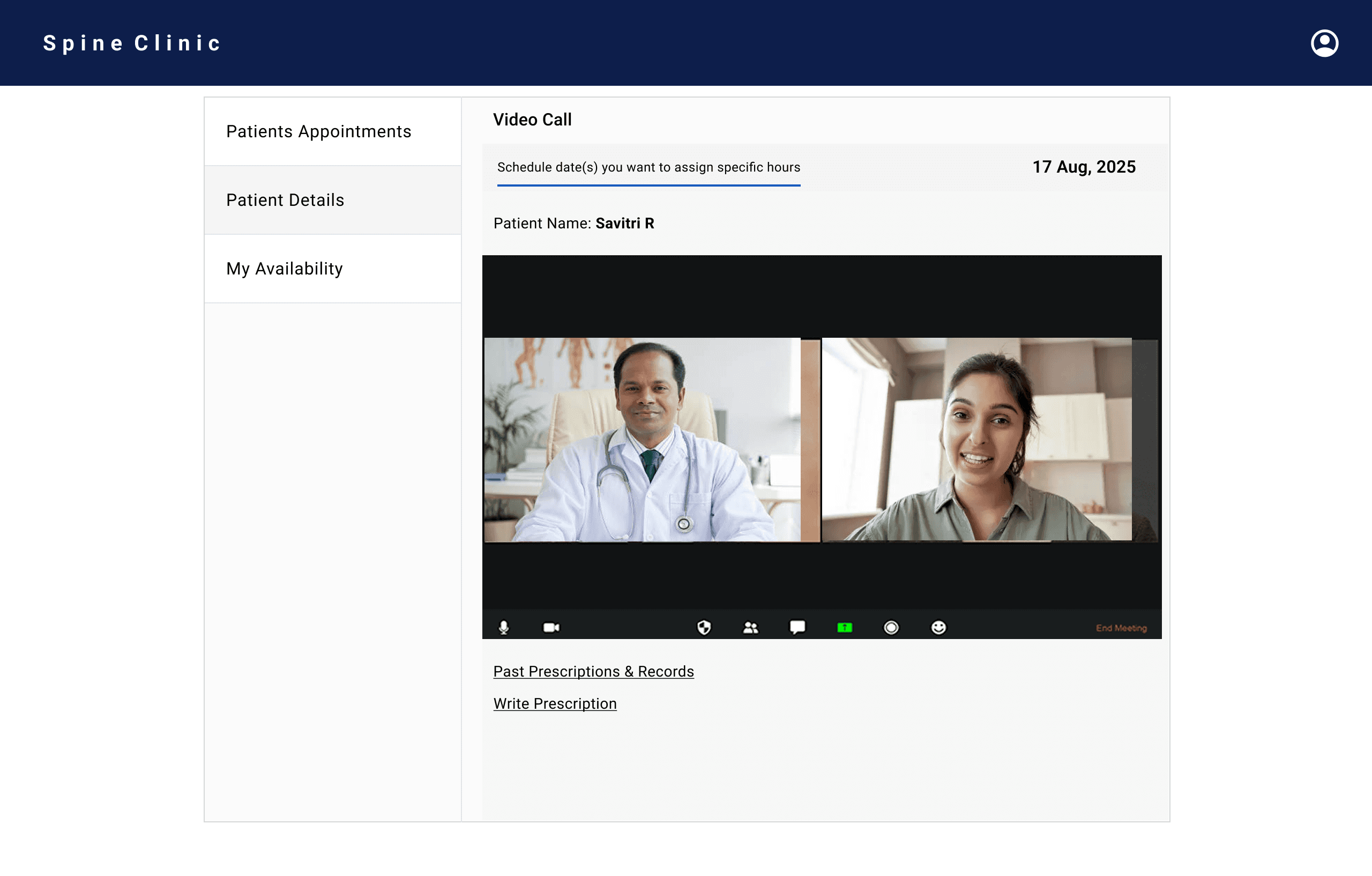Open the chat bubble
The height and width of the screenshot is (876, 1372).
pos(797,627)
